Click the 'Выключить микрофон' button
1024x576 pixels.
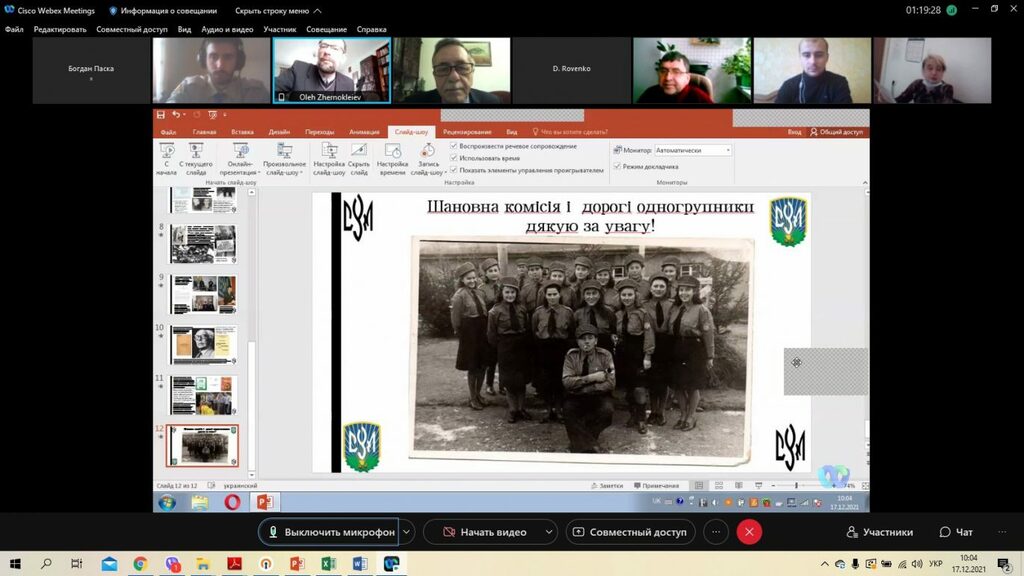(x=329, y=532)
